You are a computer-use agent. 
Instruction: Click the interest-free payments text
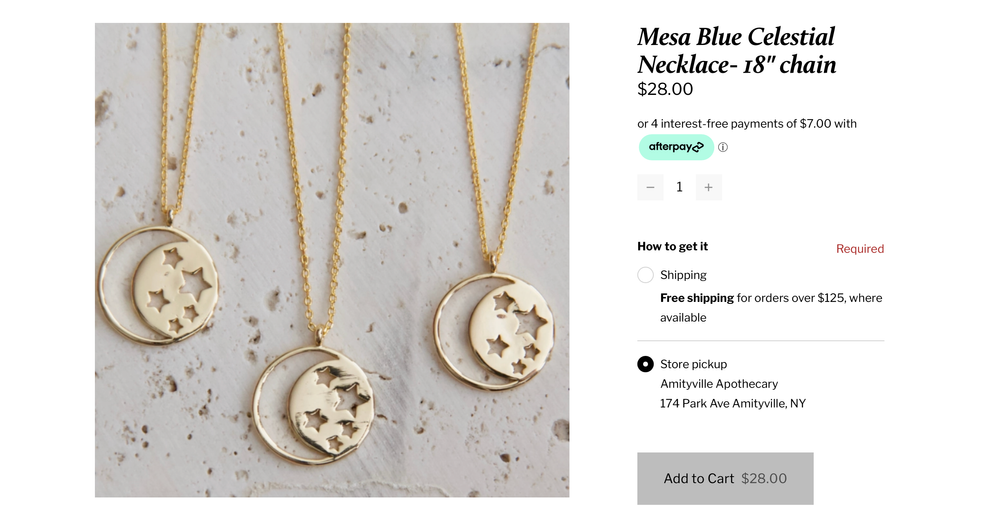point(747,124)
